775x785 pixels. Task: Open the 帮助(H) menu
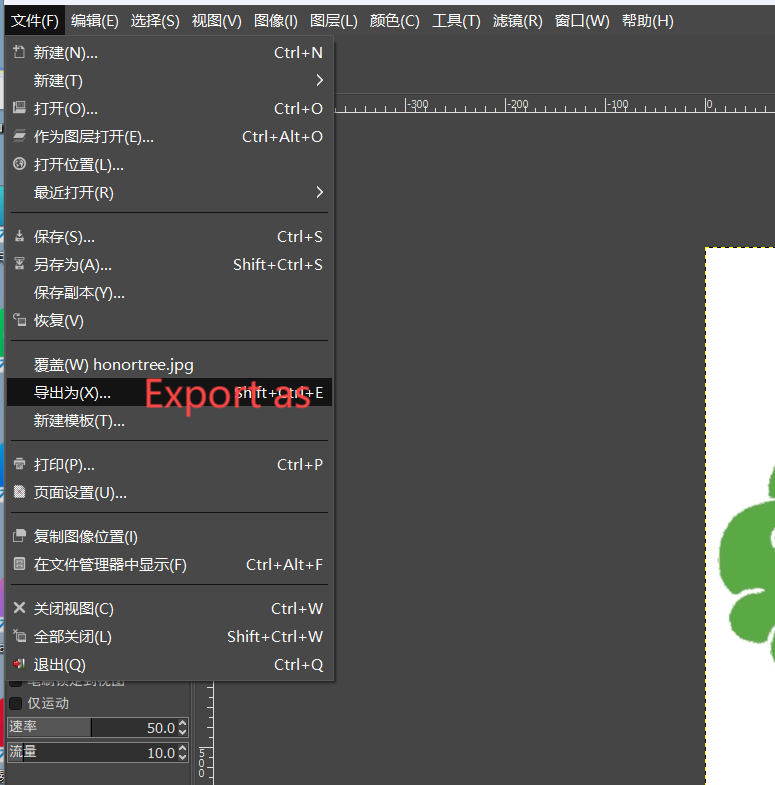coord(647,21)
